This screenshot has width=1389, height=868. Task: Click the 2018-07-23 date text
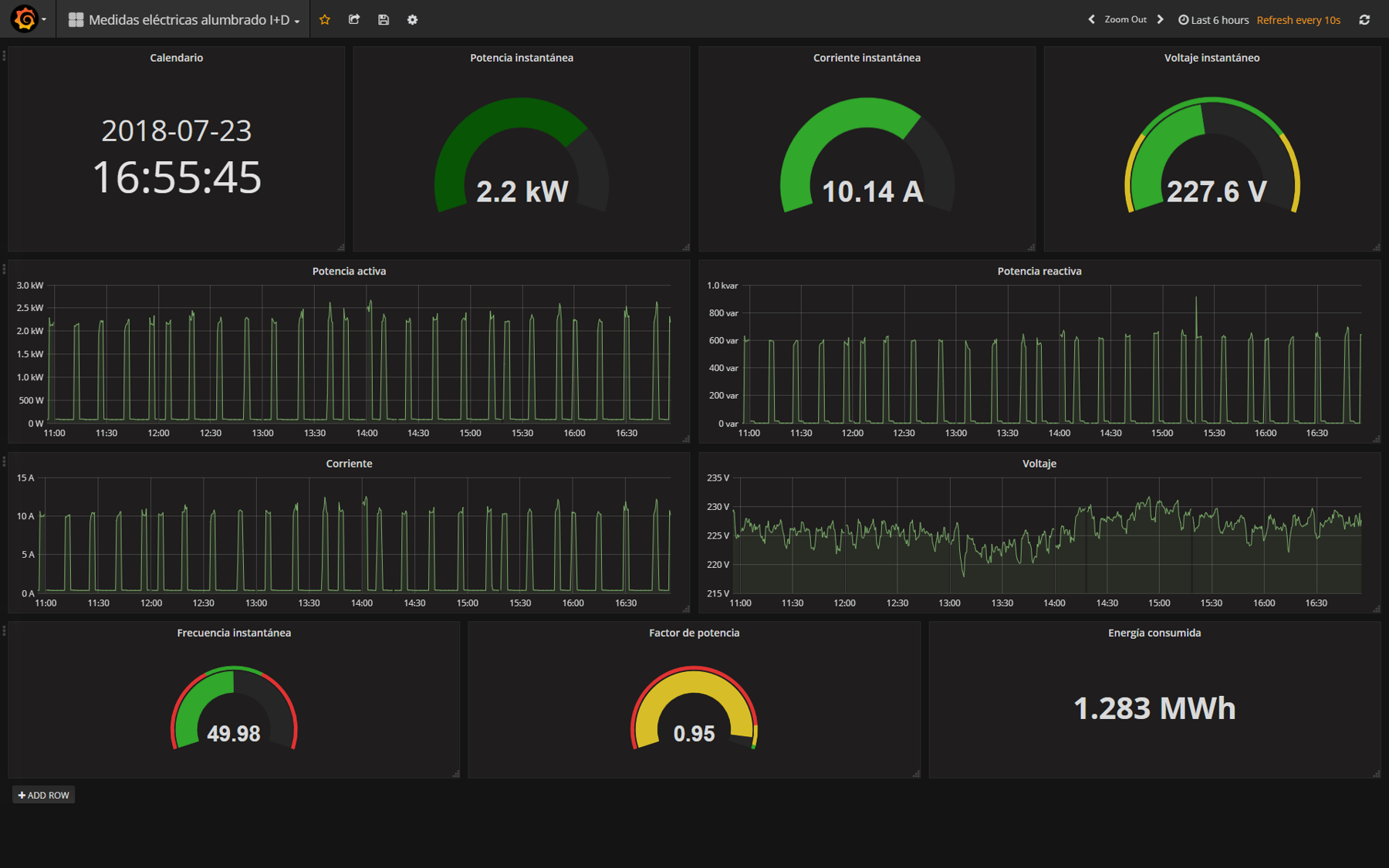pos(177,130)
